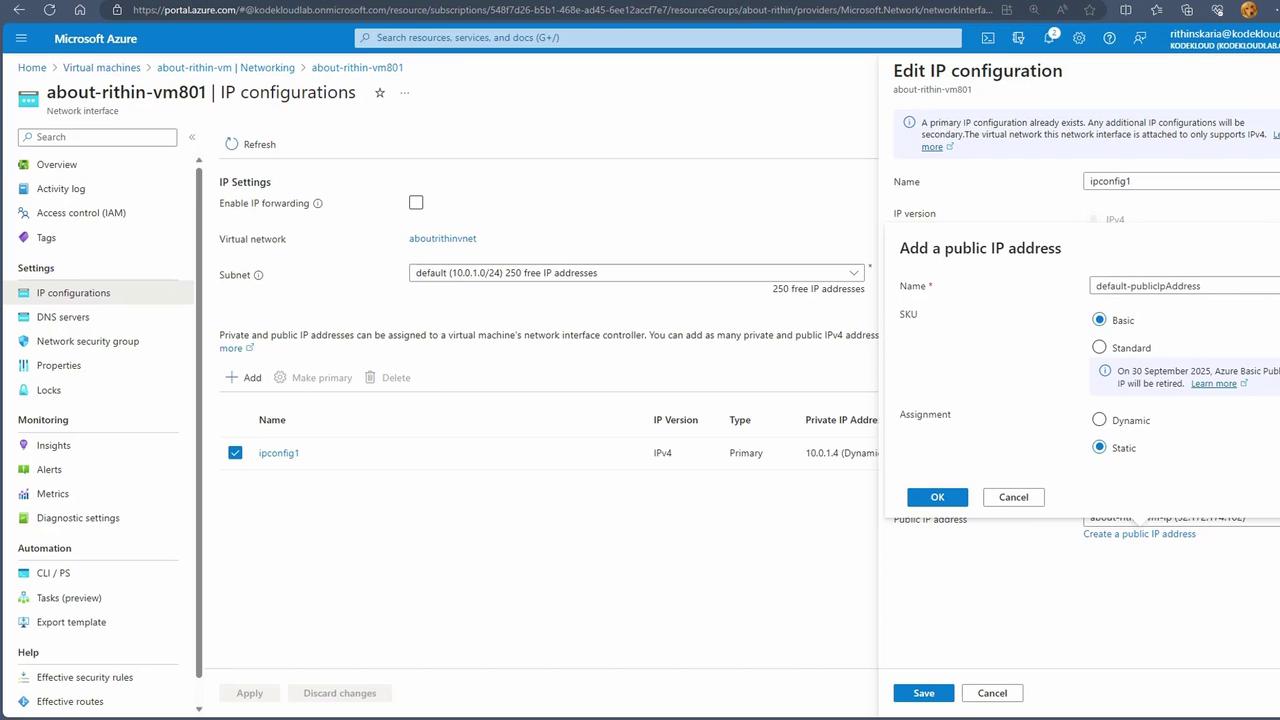Open the more options ellipsis beside the title
Screen dimensions: 1280x720
click(x=405, y=93)
